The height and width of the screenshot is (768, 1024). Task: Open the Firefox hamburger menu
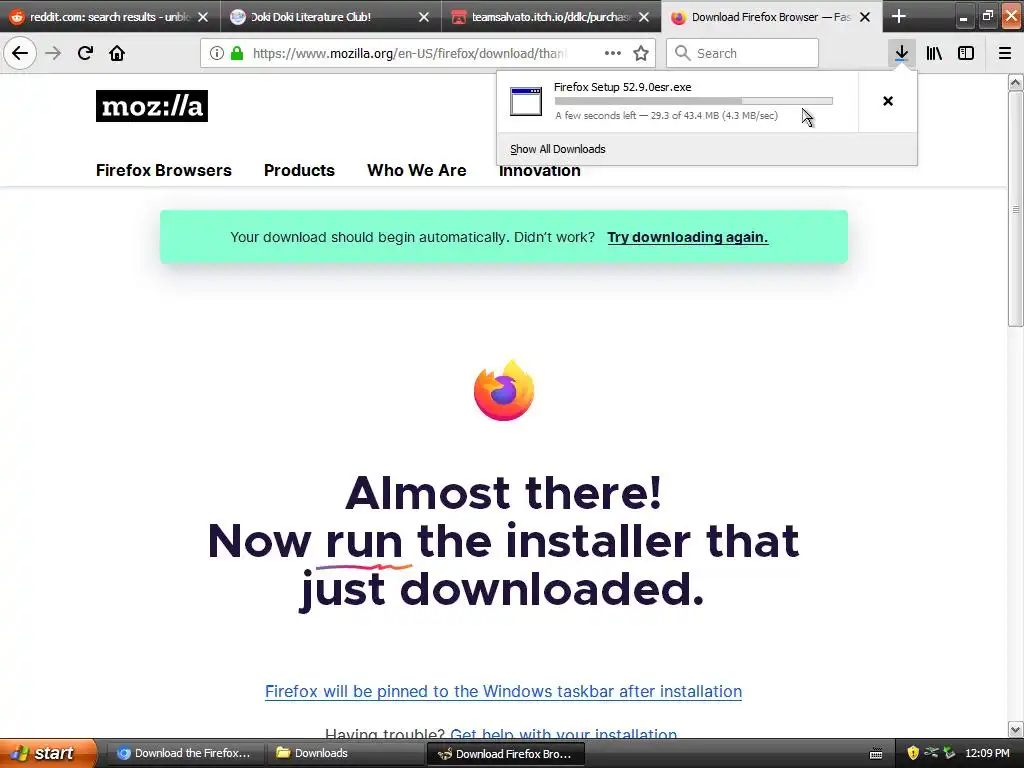1004,53
